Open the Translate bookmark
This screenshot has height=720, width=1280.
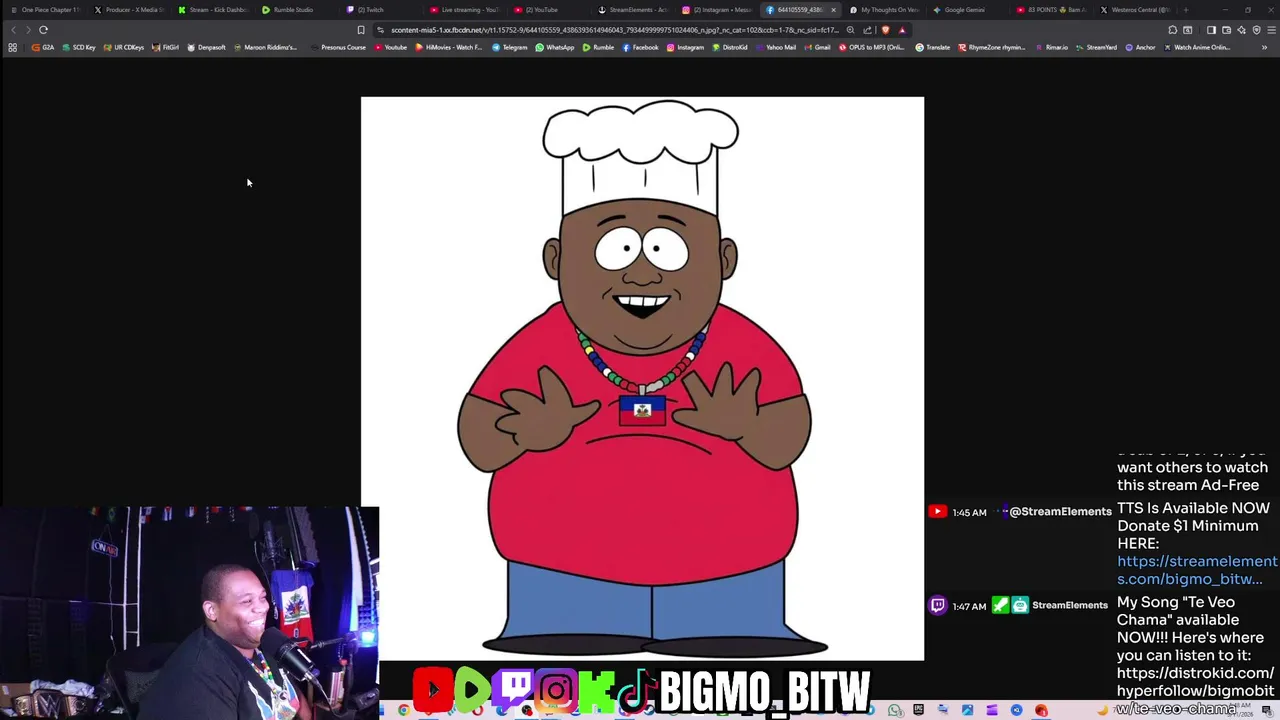pyautogui.click(x=933, y=47)
